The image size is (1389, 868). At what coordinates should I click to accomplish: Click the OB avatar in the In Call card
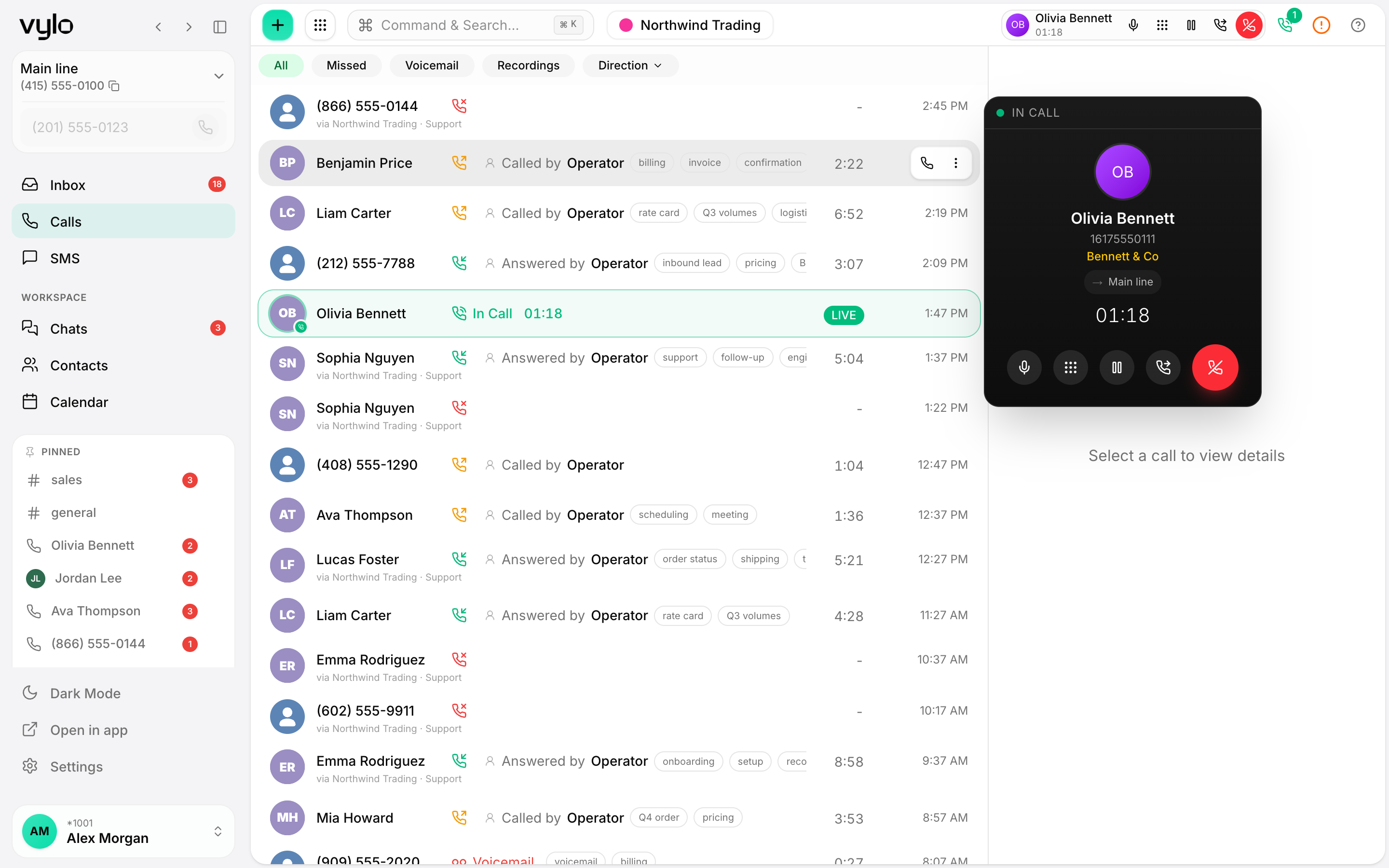[1122, 172]
